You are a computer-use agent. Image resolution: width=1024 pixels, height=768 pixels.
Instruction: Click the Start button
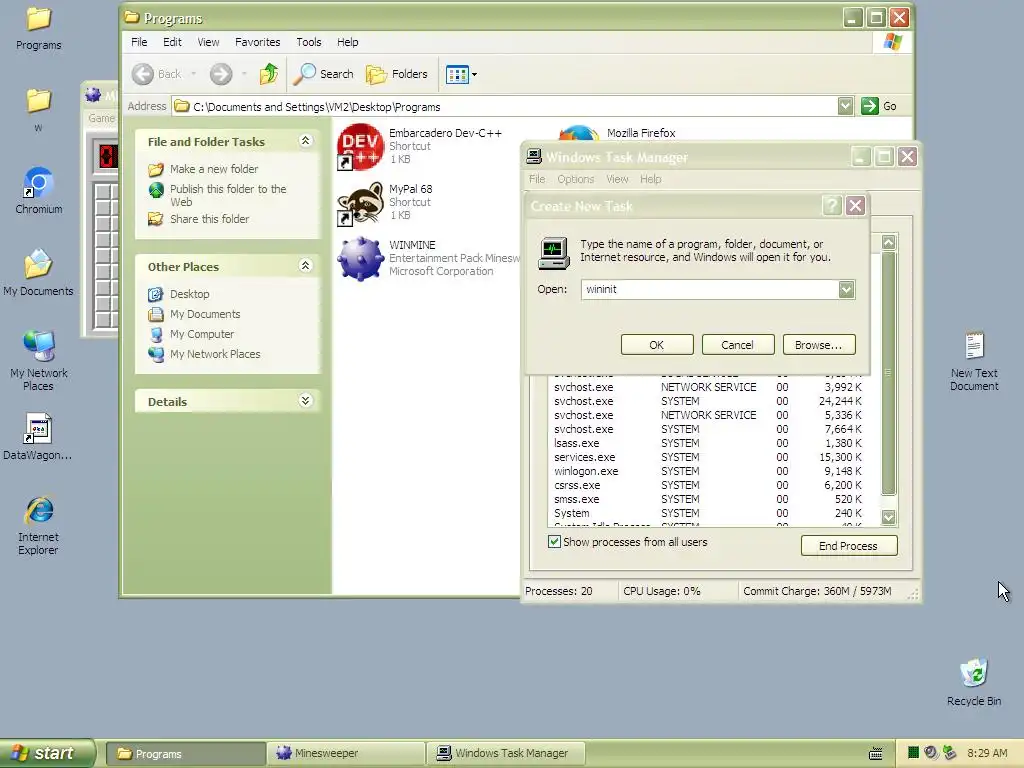(46, 754)
